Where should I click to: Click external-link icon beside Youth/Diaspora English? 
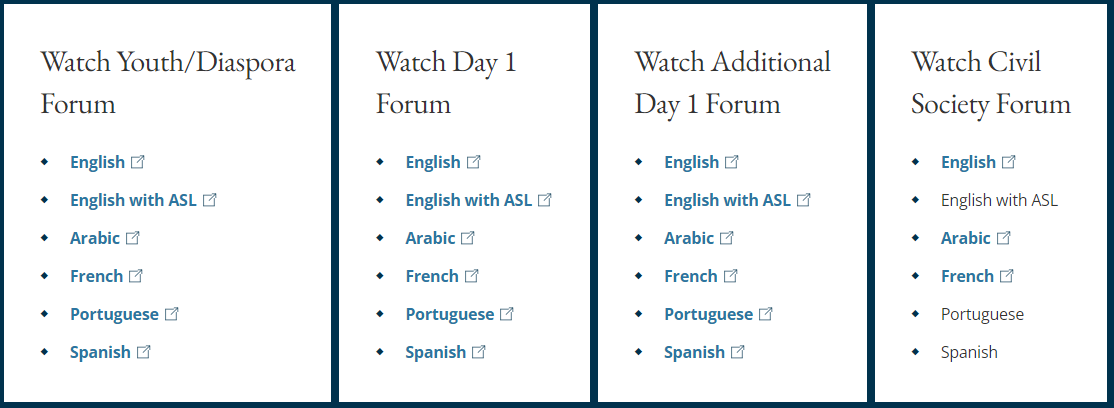pos(138,162)
